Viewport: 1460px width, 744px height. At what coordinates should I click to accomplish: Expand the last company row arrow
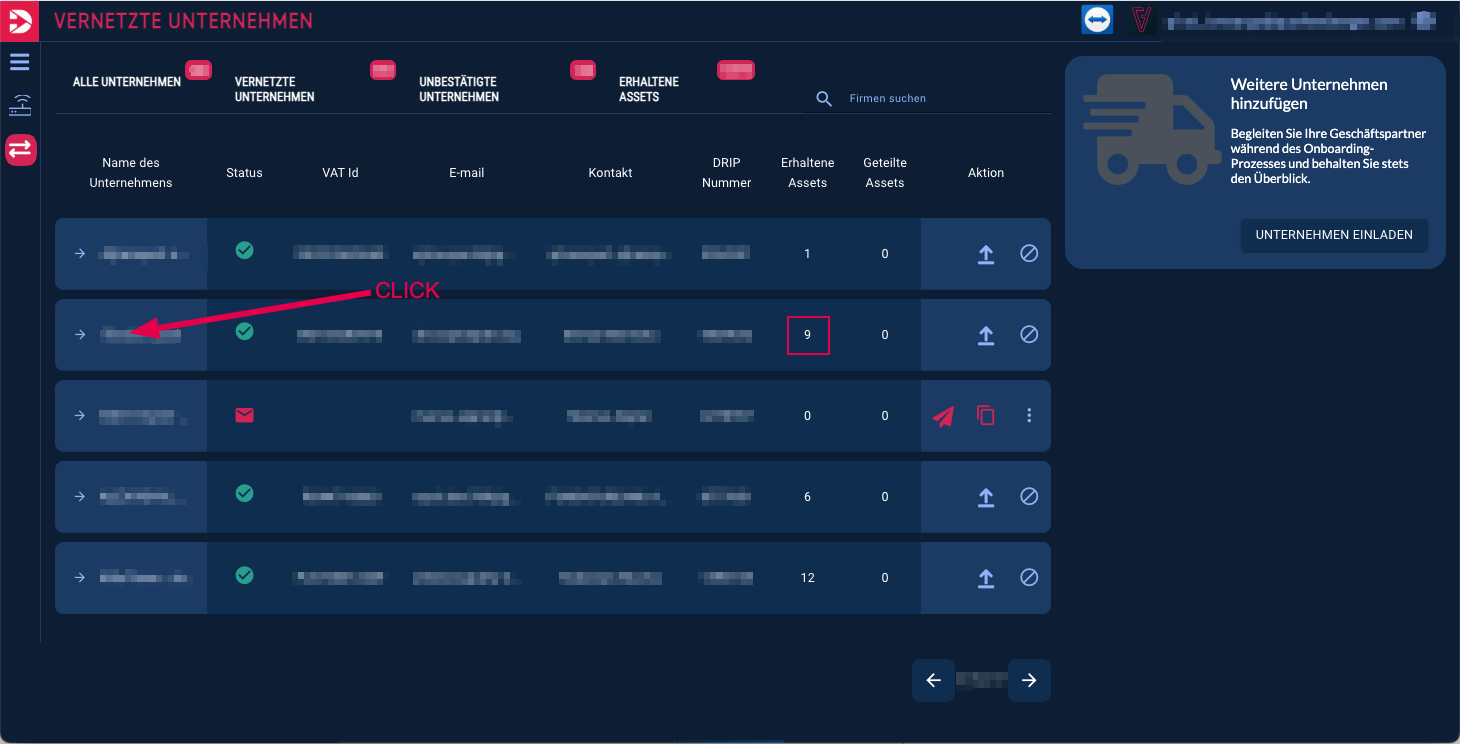(x=80, y=578)
